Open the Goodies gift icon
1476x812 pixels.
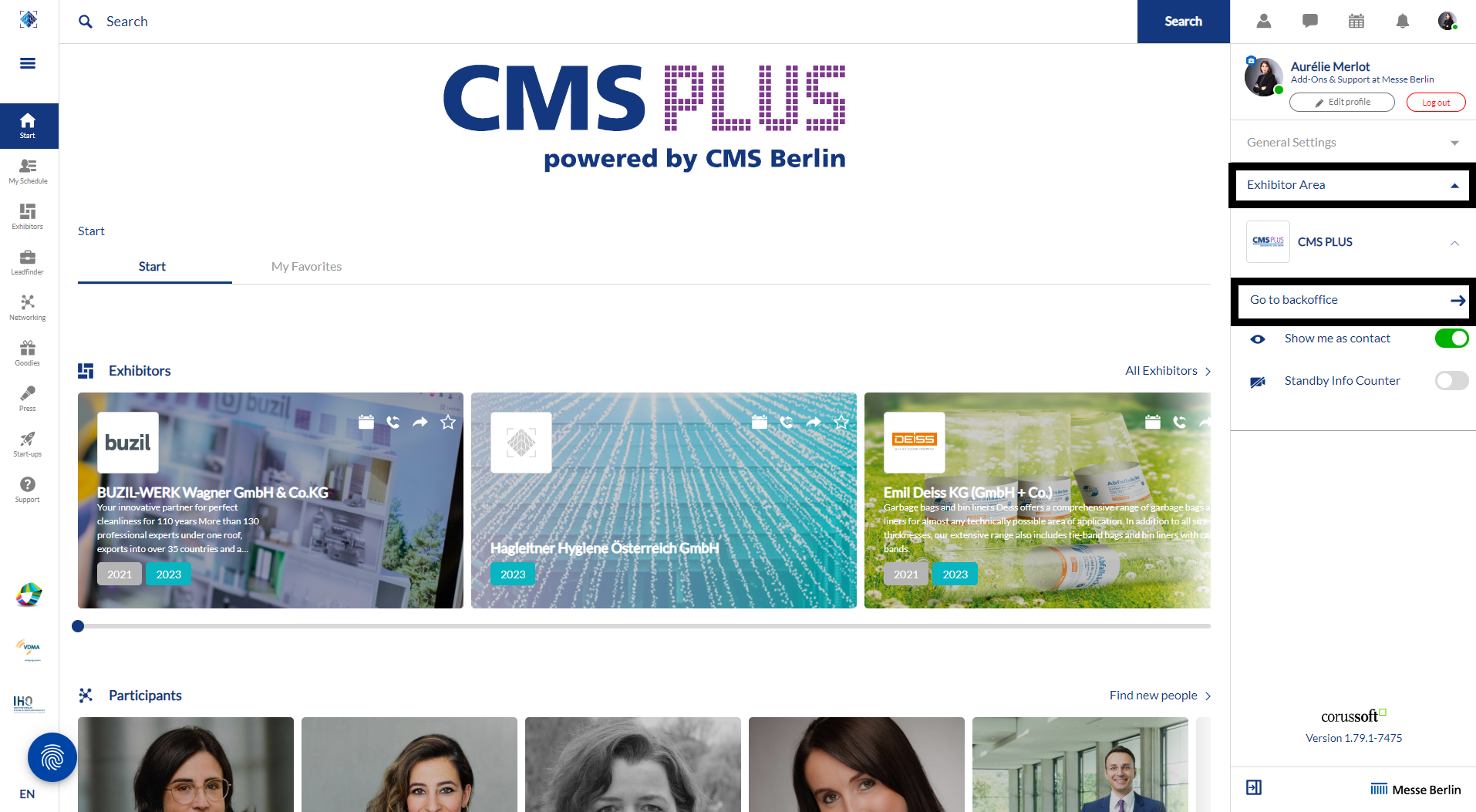click(28, 353)
